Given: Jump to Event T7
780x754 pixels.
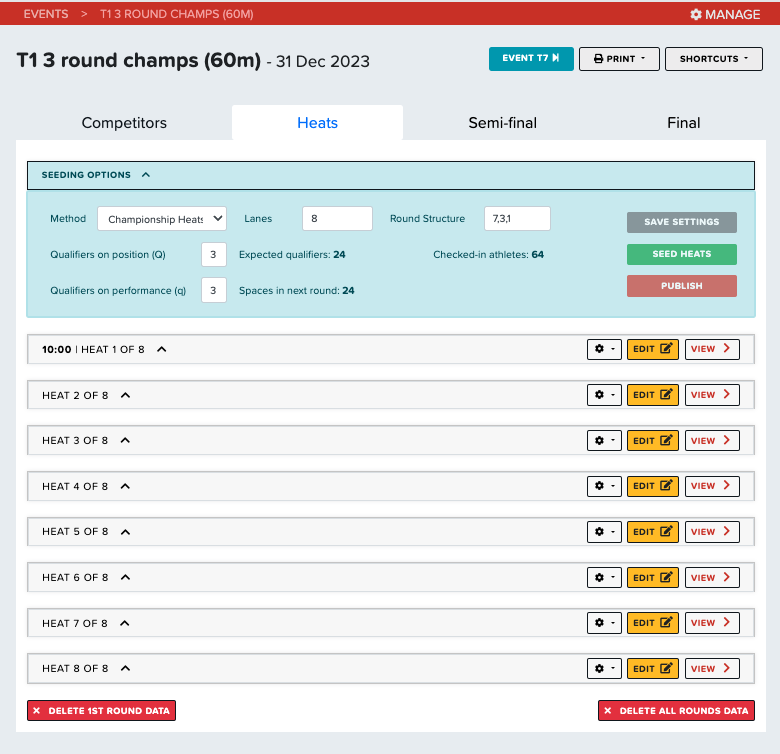Looking at the screenshot, I should [x=531, y=59].
